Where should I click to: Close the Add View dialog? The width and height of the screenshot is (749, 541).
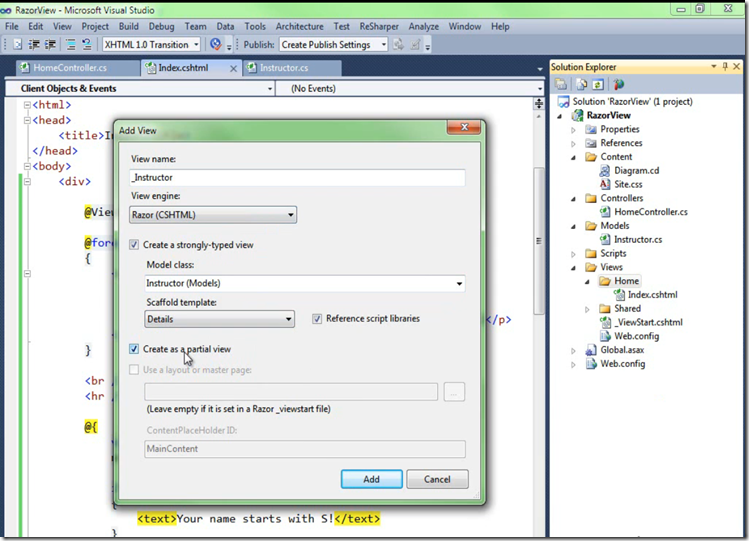tap(464, 127)
